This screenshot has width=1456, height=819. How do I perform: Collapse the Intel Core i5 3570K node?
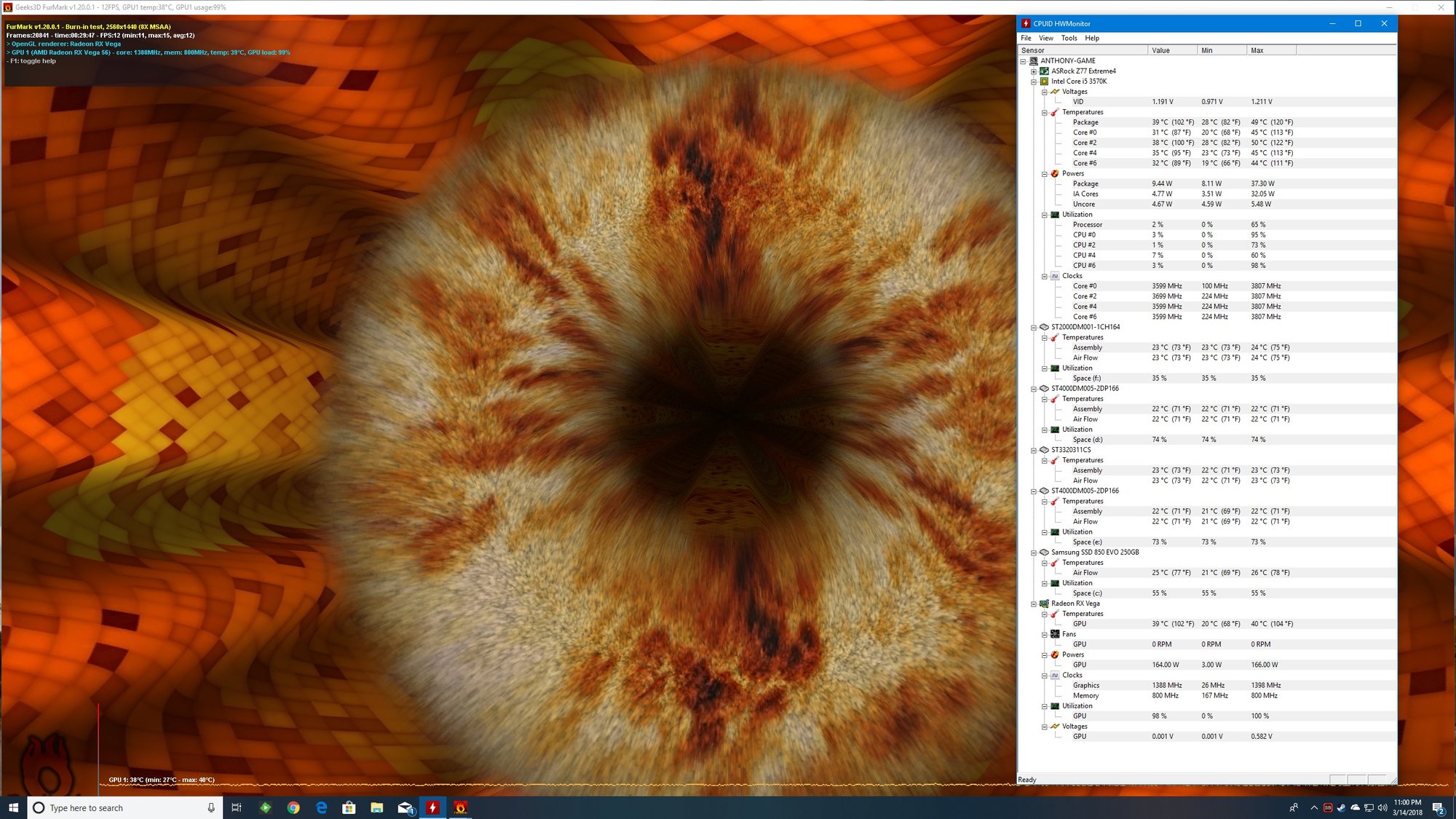point(1034,82)
